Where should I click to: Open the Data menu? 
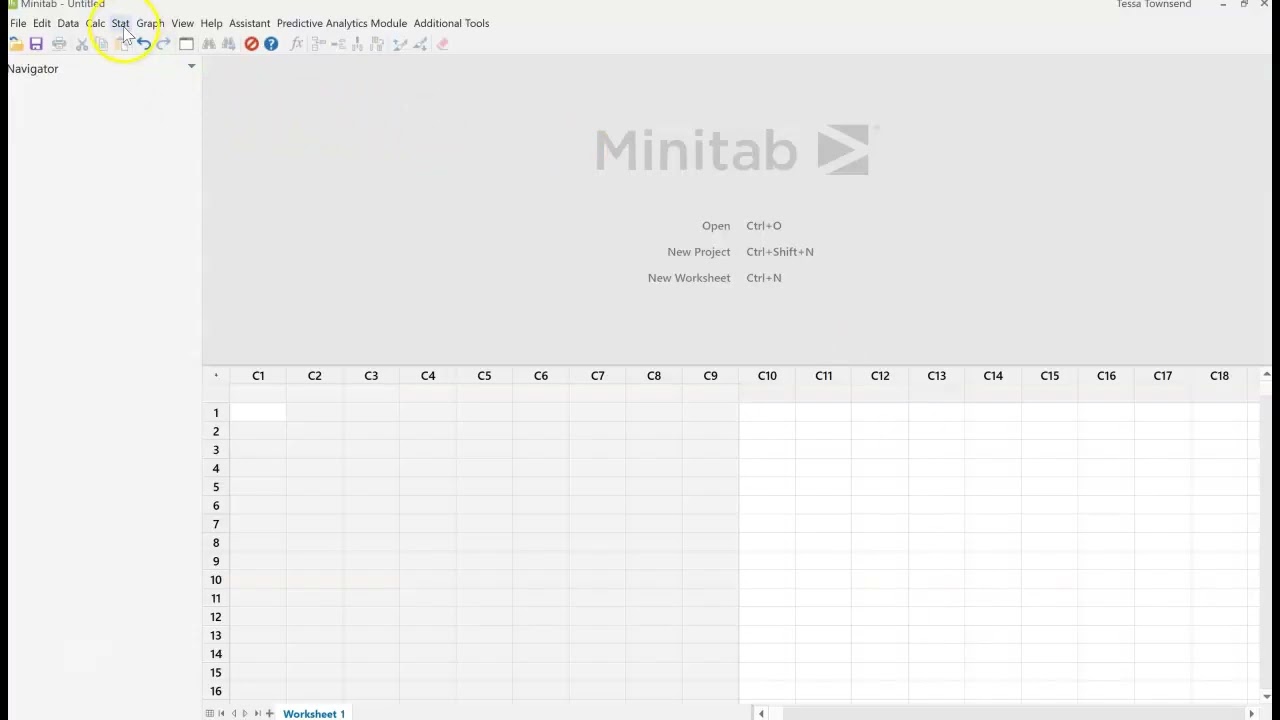(68, 23)
